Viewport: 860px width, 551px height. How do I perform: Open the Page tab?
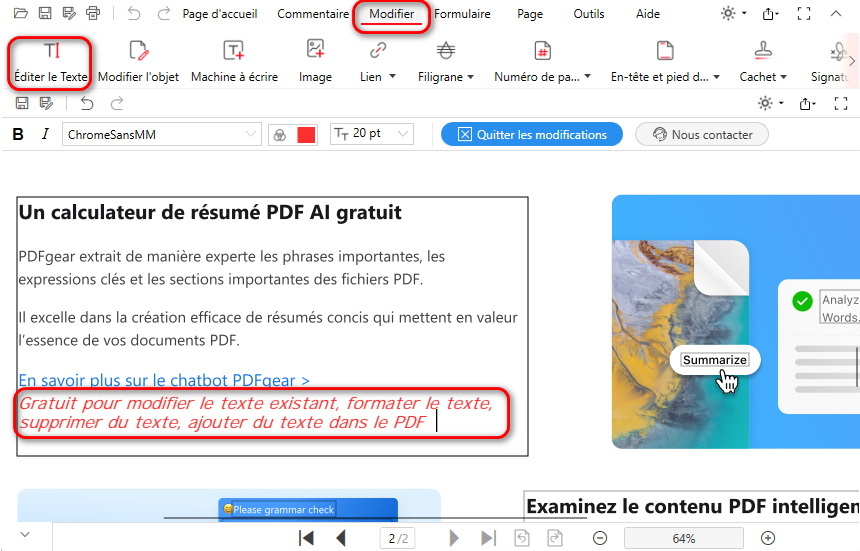[x=530, y=14]
